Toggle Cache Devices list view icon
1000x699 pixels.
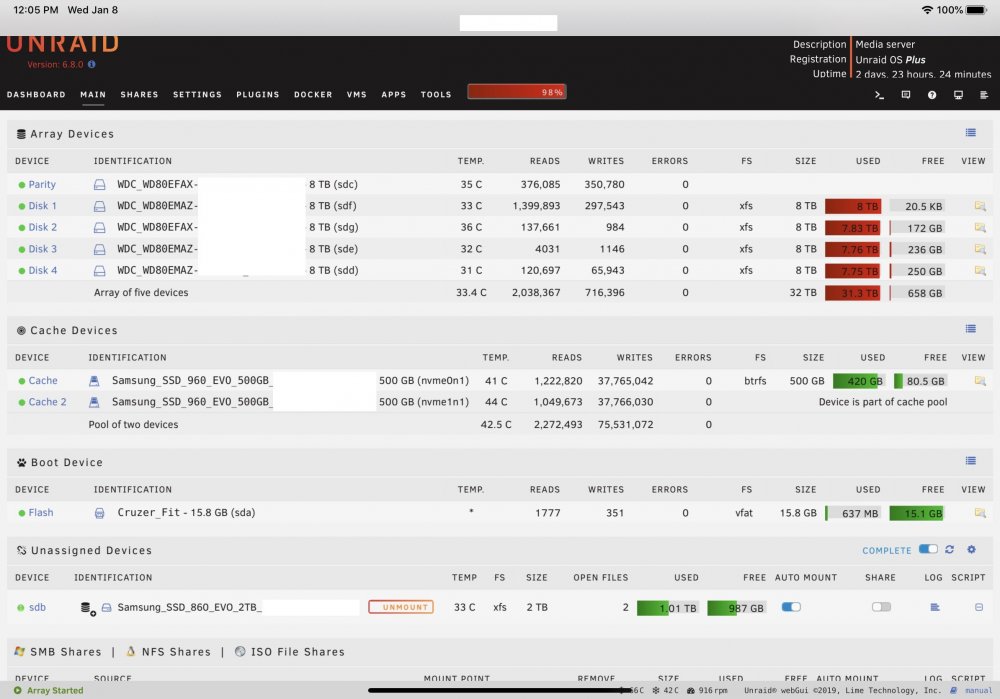(x=971, y=329)
